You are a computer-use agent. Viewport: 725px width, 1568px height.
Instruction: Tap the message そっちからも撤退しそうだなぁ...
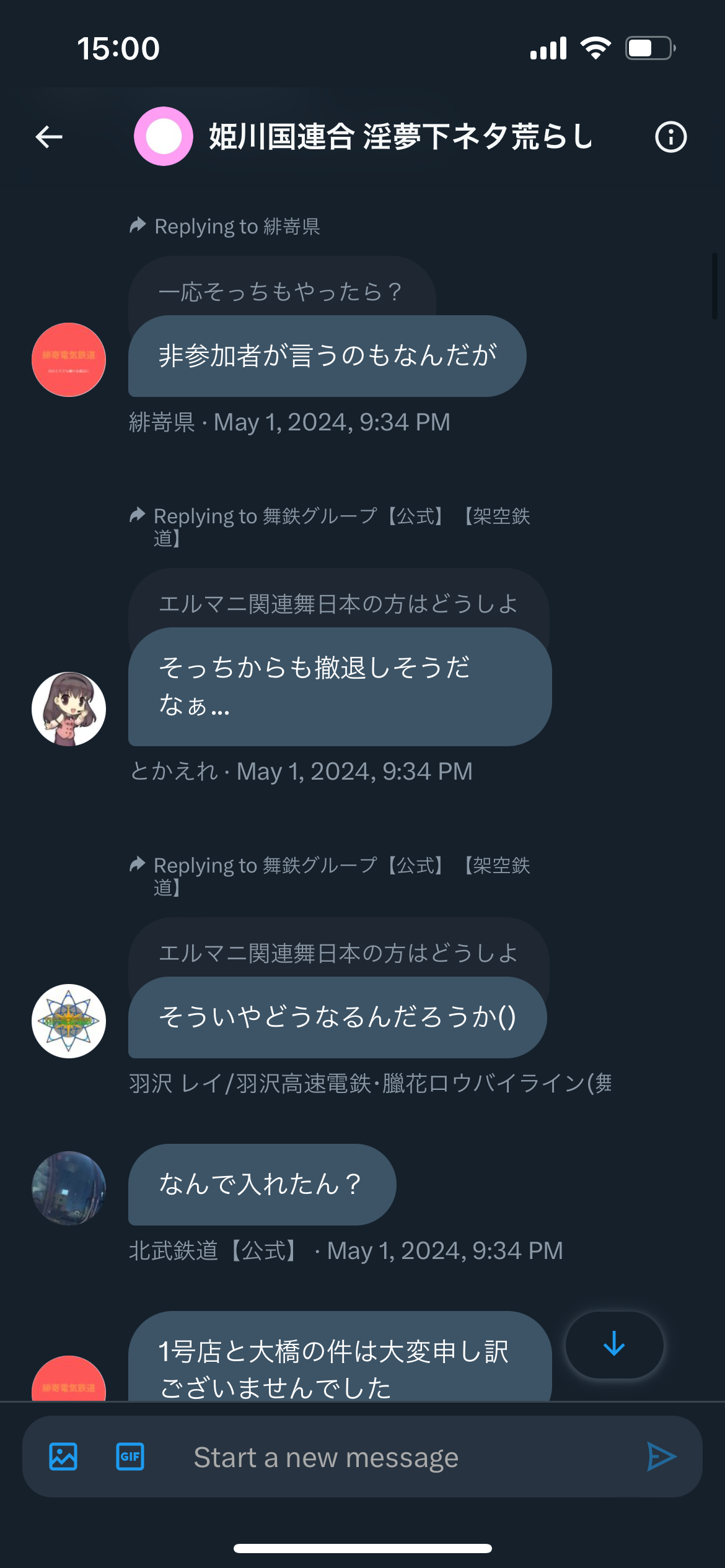340,687
